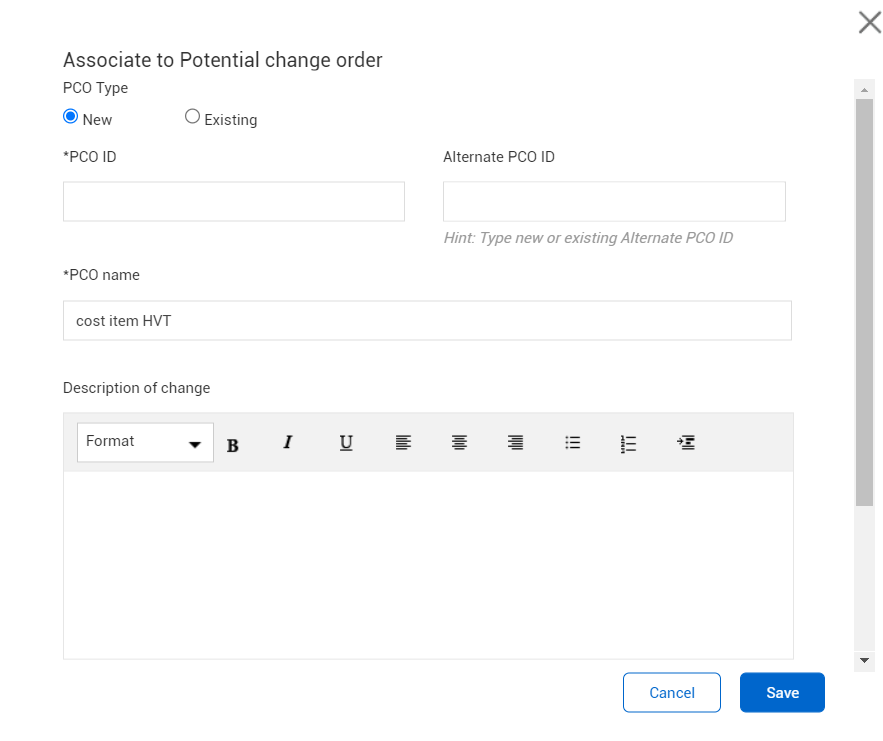Insert a bulleted list

tap(572, 443)
